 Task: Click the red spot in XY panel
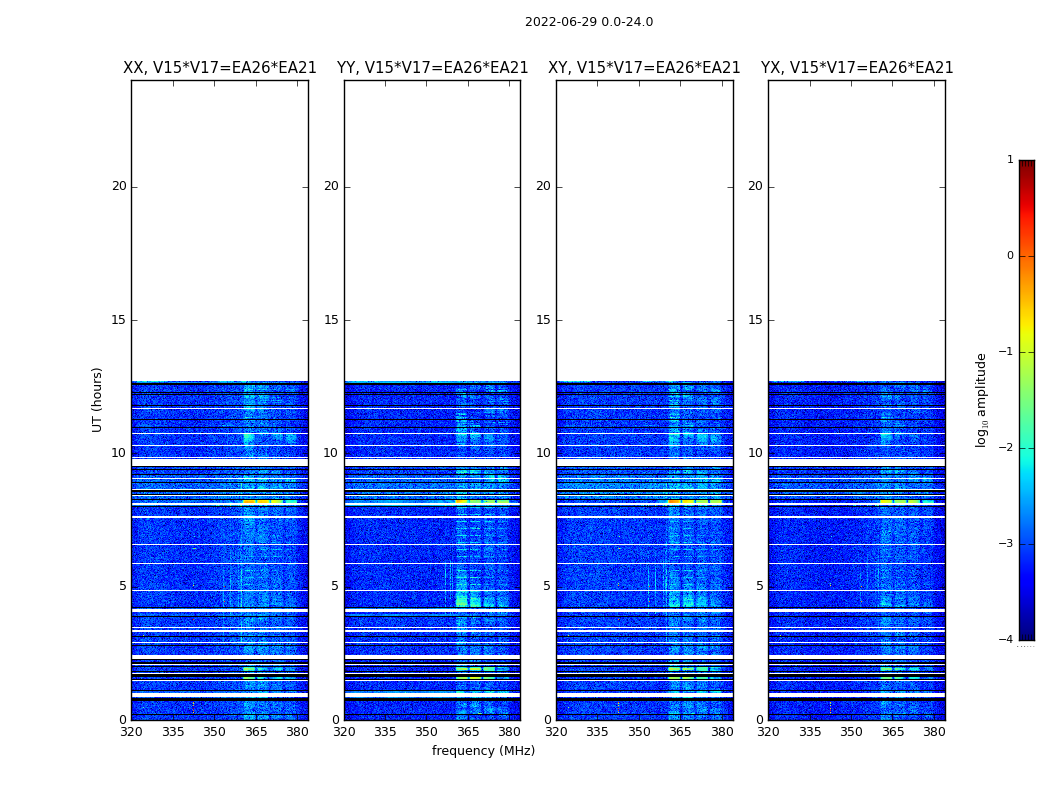[618, 707]
